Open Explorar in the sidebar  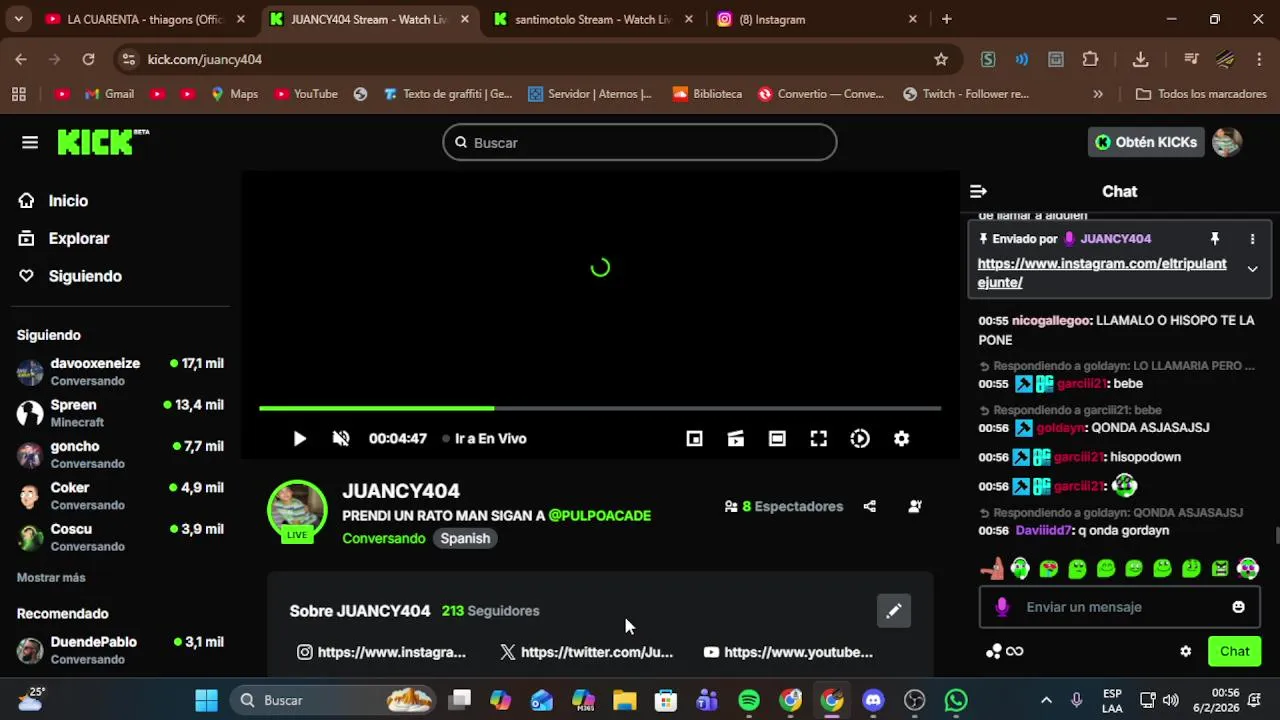[x=64, y=239]
